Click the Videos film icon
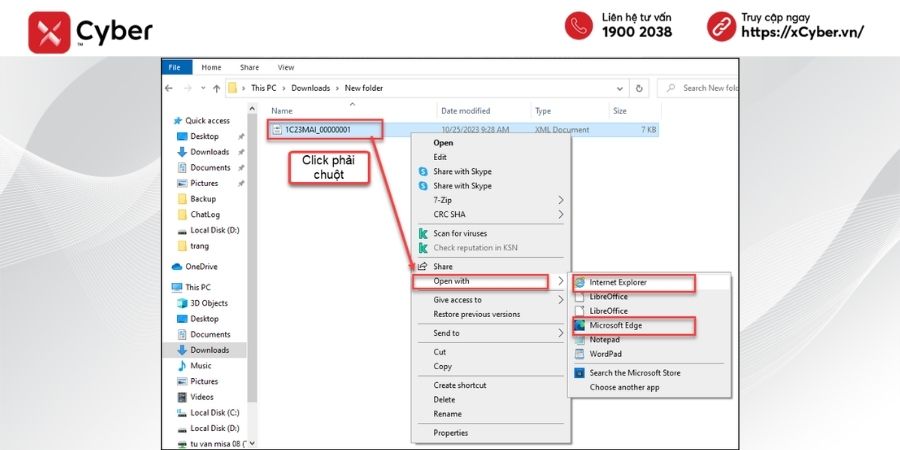Viewport: 900px width, 450px height. (x=182, y=397)
